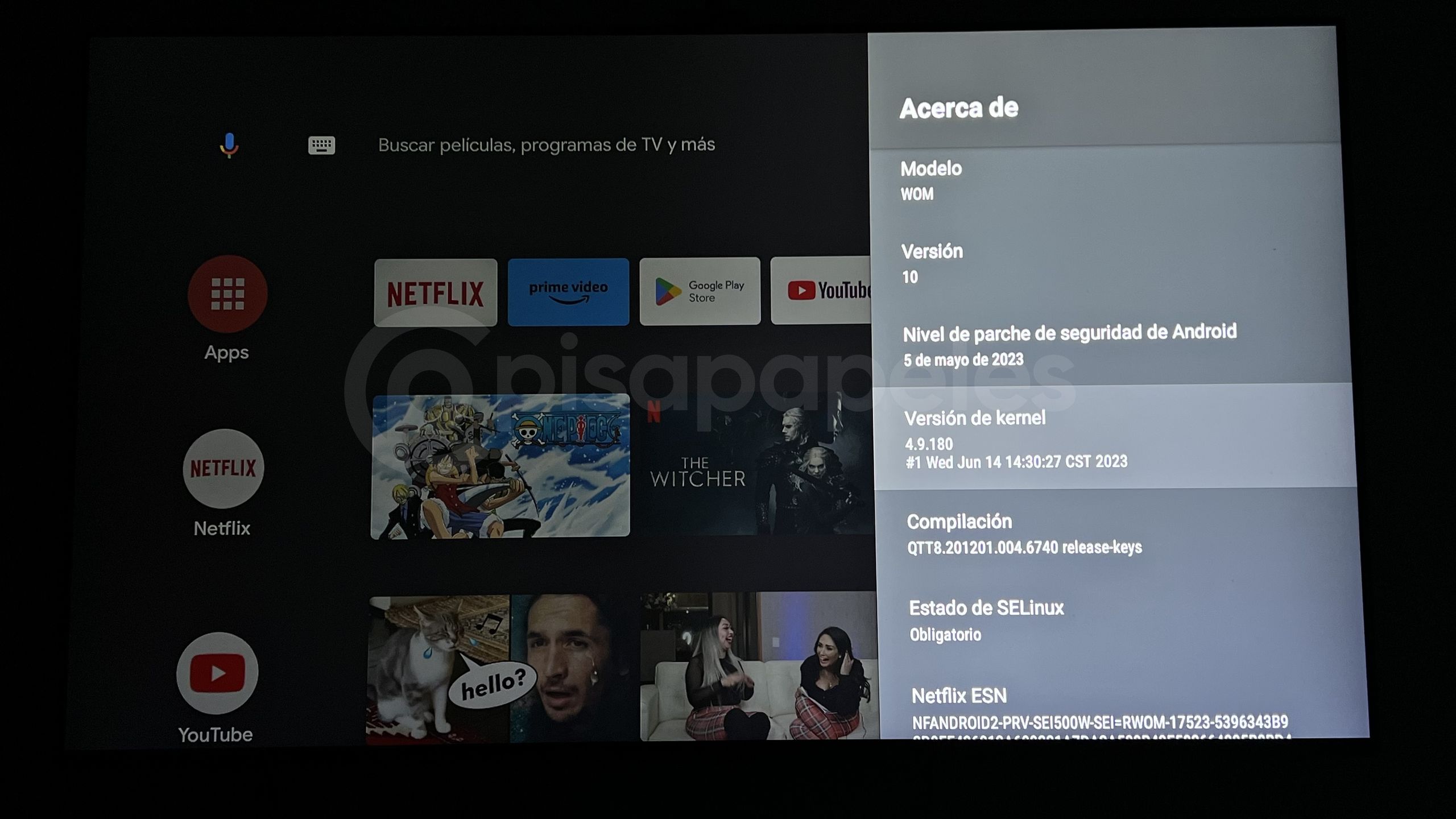Click the YouTube label under channel icon

216,734
